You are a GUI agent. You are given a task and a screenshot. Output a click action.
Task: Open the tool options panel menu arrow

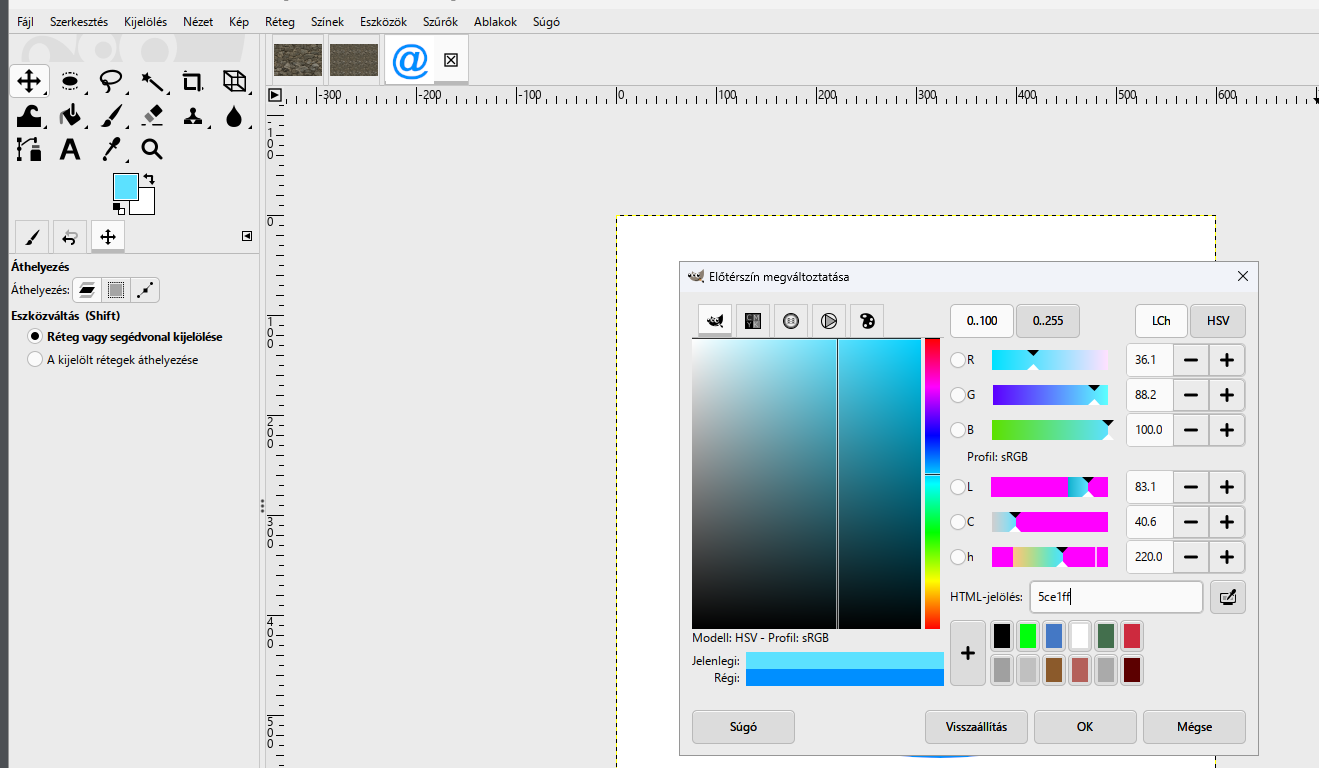tap(247, 236)
